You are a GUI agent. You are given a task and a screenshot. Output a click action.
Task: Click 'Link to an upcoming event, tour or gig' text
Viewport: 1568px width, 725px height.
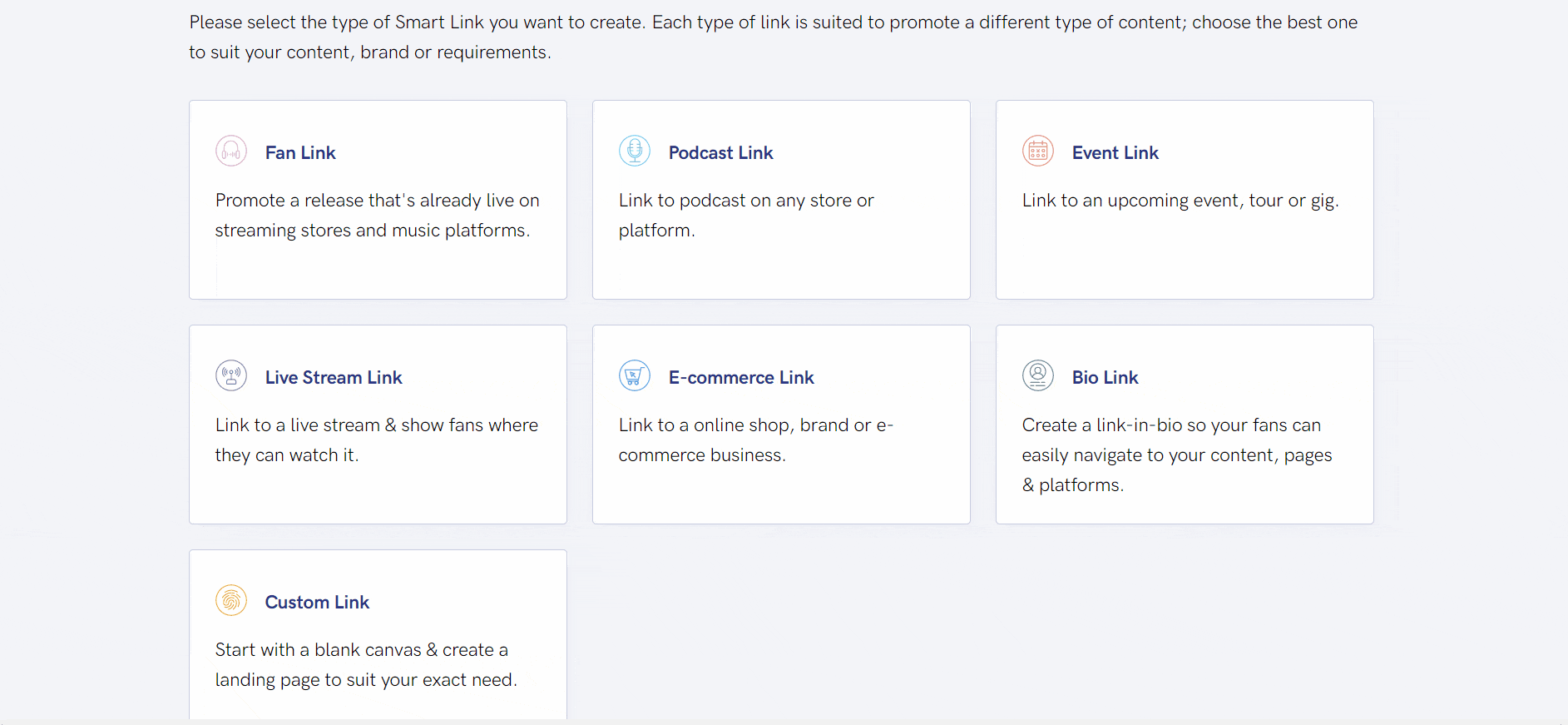tap(1180, 201)
